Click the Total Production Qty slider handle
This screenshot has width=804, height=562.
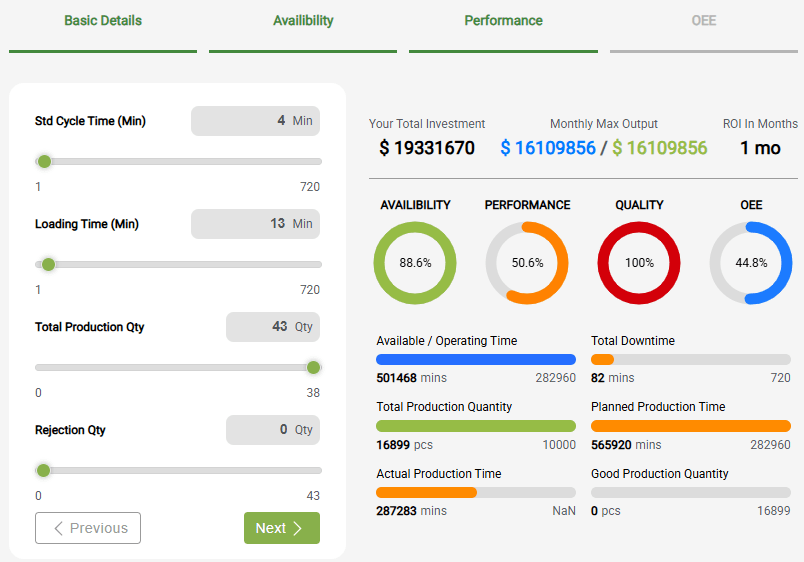tap(313, 367)
